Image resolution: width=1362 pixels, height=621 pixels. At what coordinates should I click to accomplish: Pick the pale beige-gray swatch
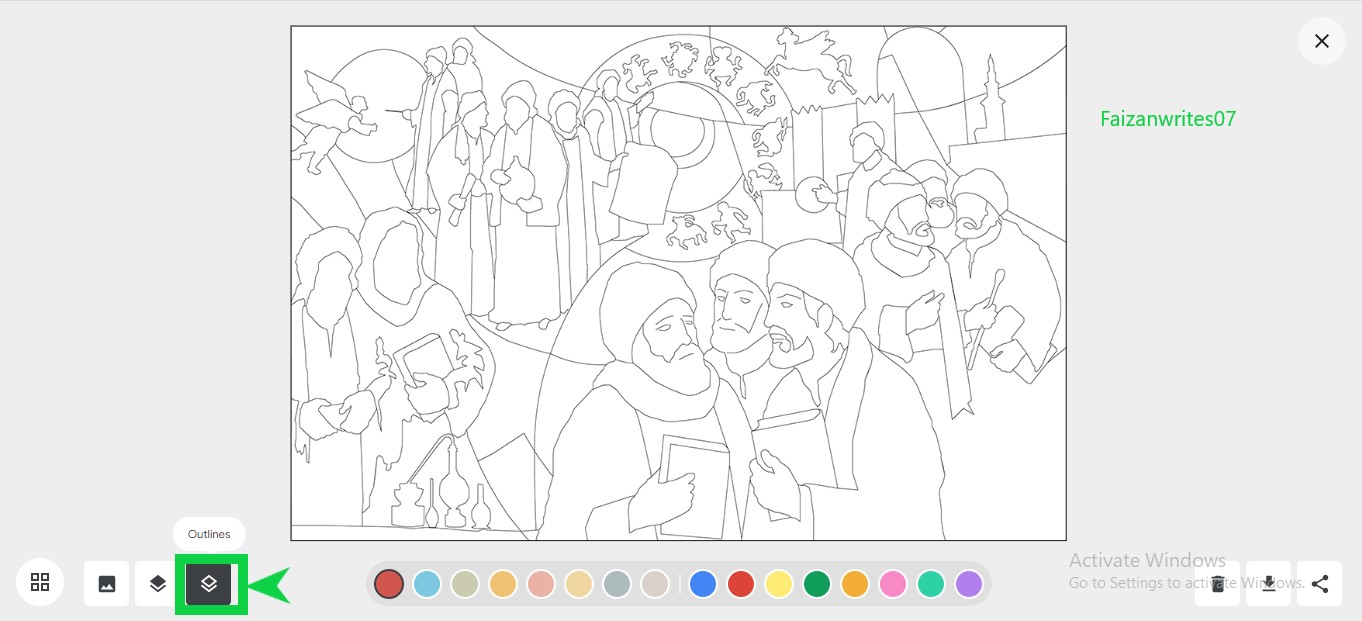[x=655, y=584]
